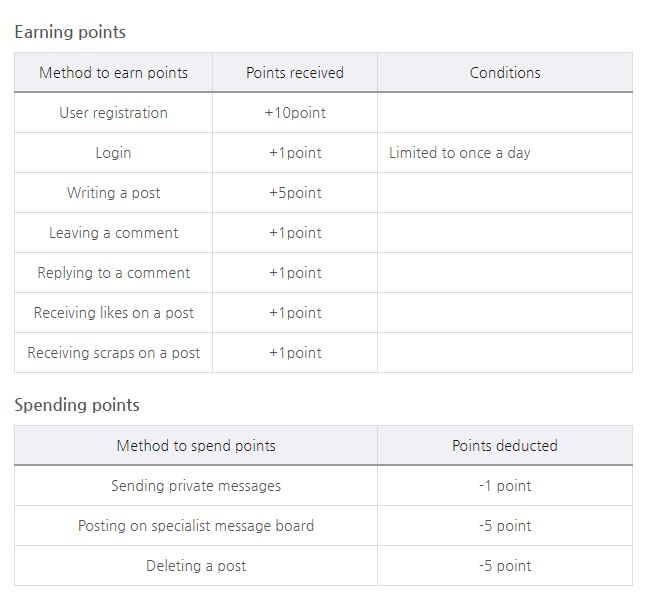Click the Points deducted column header
Viewport: 648px width, 603px height.
tap(505, 446)
